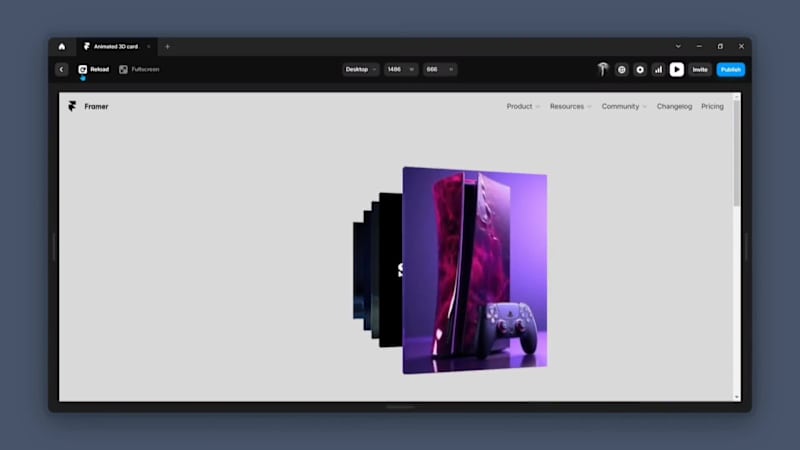This screenshot has height=450, width=800.
Task: Go back using the left arrow button
Action: pyautogui.click(x=61, y=69)
